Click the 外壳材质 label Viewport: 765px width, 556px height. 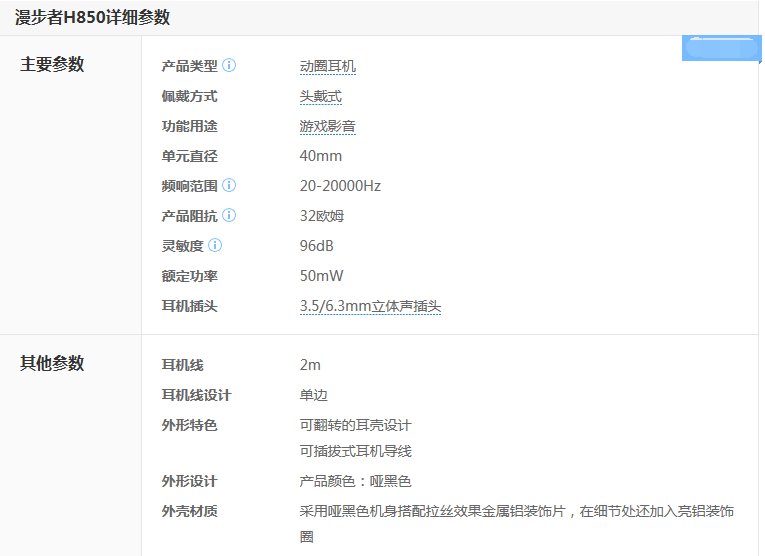pos(189,511)
